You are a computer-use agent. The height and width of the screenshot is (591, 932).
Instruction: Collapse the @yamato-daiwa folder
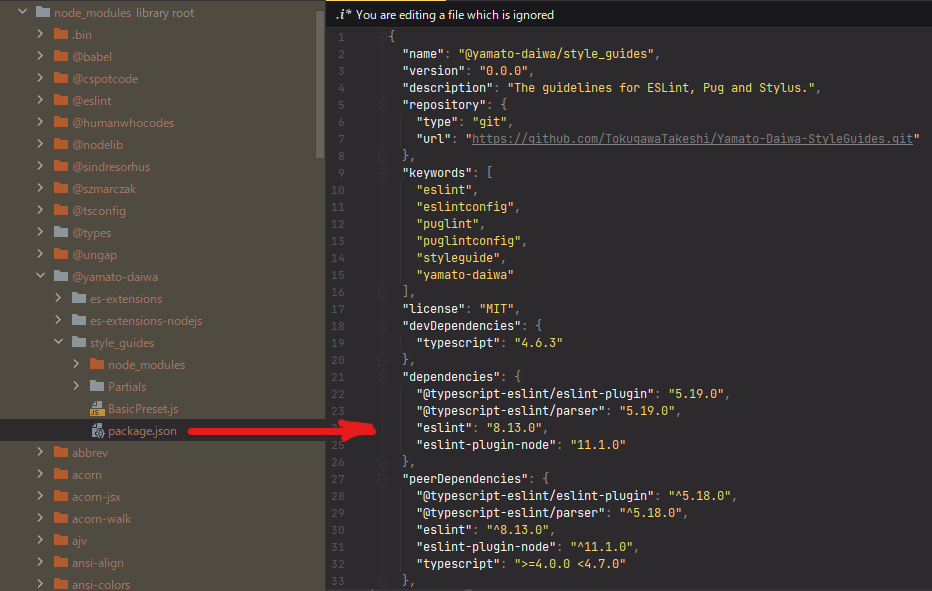(x=40, y=276)
